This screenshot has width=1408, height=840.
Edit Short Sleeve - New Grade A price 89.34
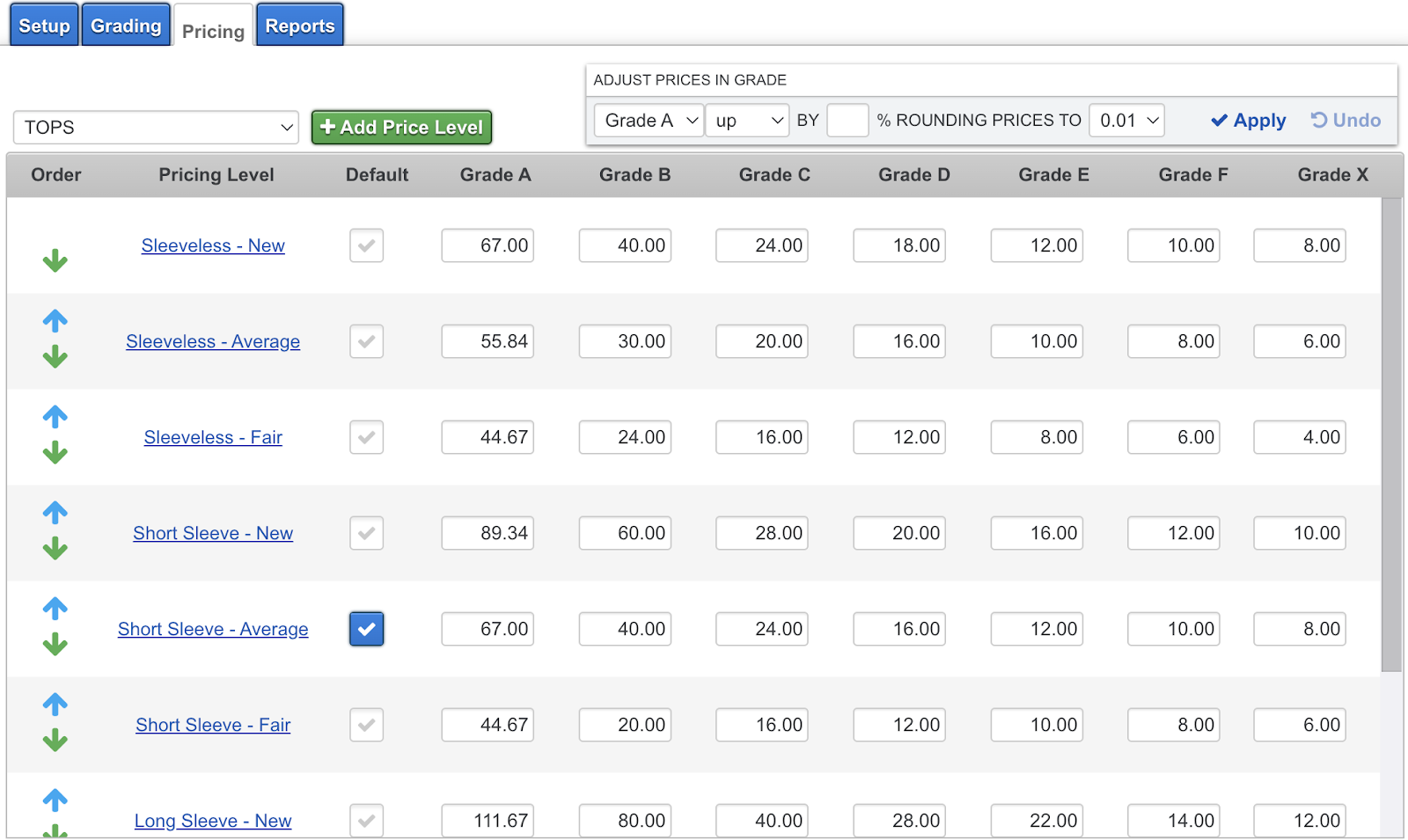(x=488, y=533)
